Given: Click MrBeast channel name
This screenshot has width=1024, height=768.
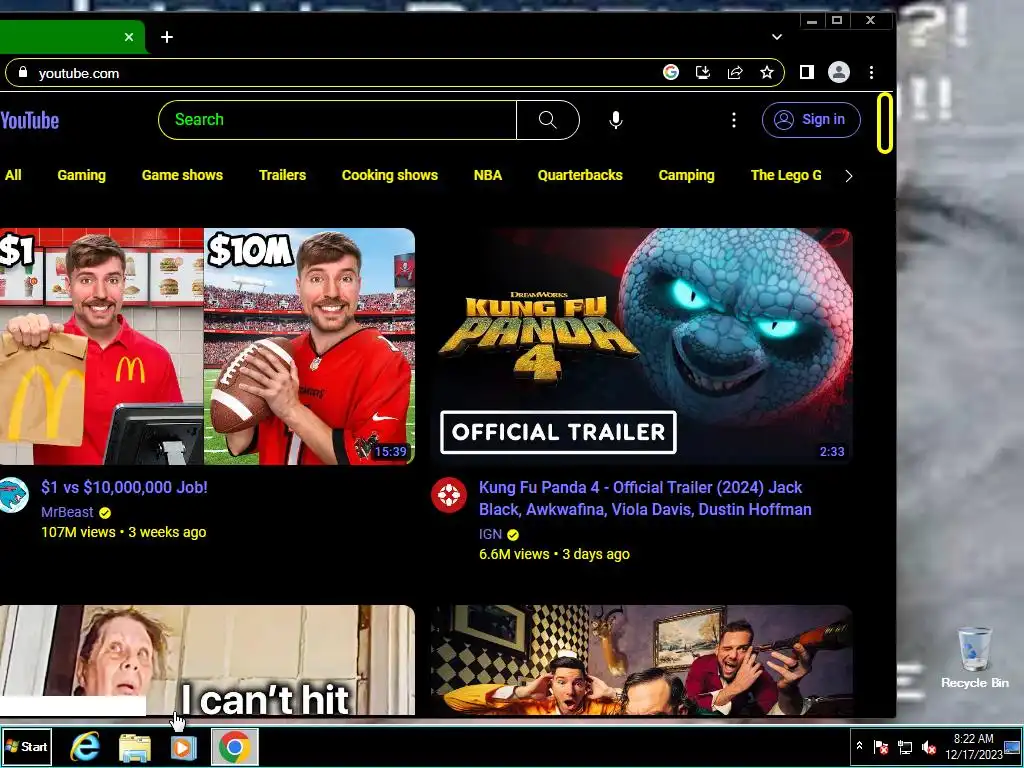Looking at the screenshot, I should (x=67, y=512).
